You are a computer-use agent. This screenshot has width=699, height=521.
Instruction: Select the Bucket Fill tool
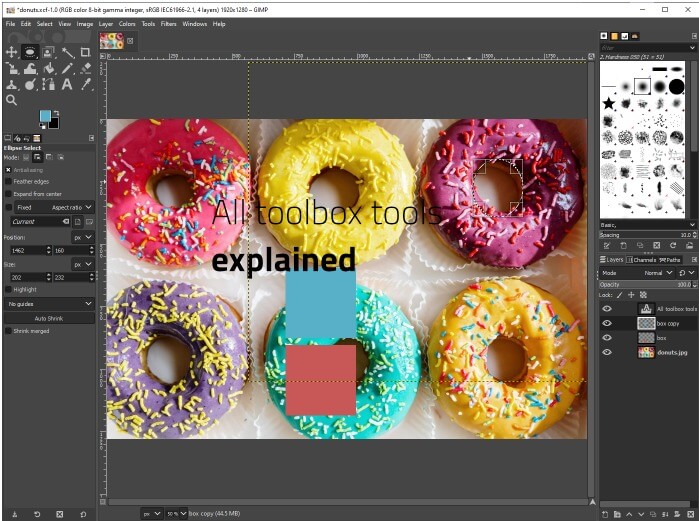point(48,68)
